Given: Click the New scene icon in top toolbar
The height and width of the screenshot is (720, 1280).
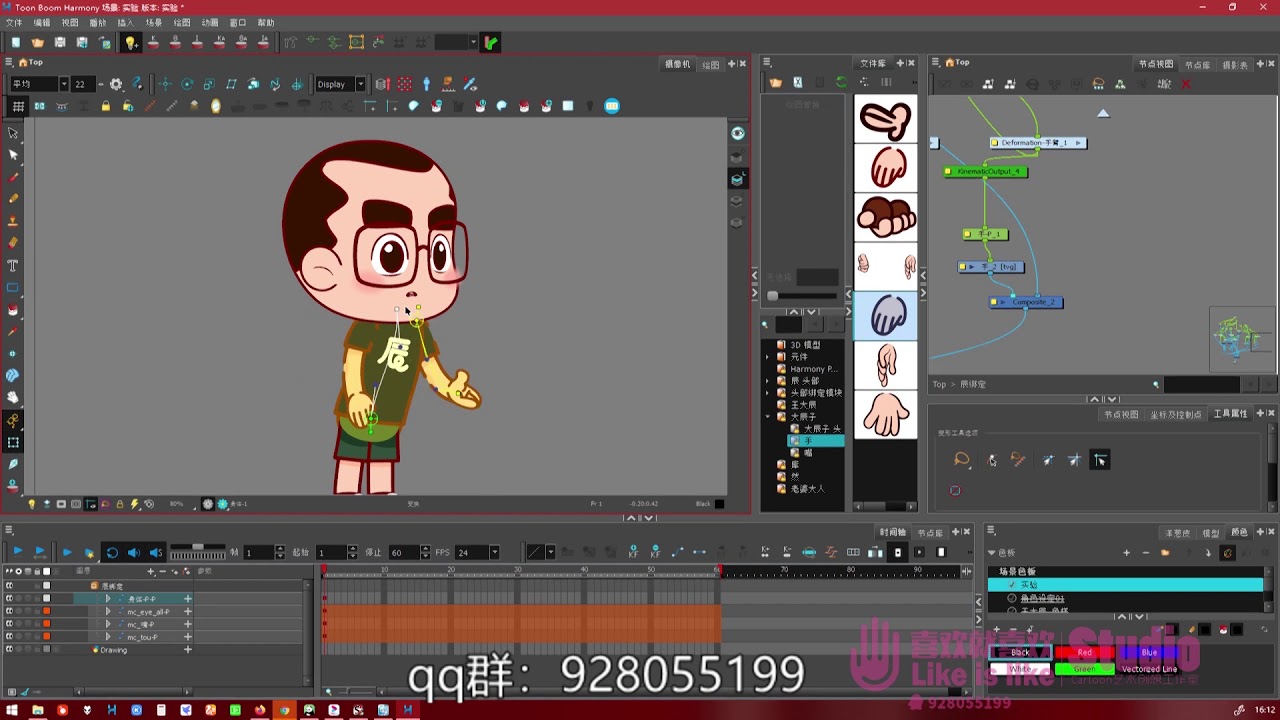Looking at the screenshot, I should 16,42.
